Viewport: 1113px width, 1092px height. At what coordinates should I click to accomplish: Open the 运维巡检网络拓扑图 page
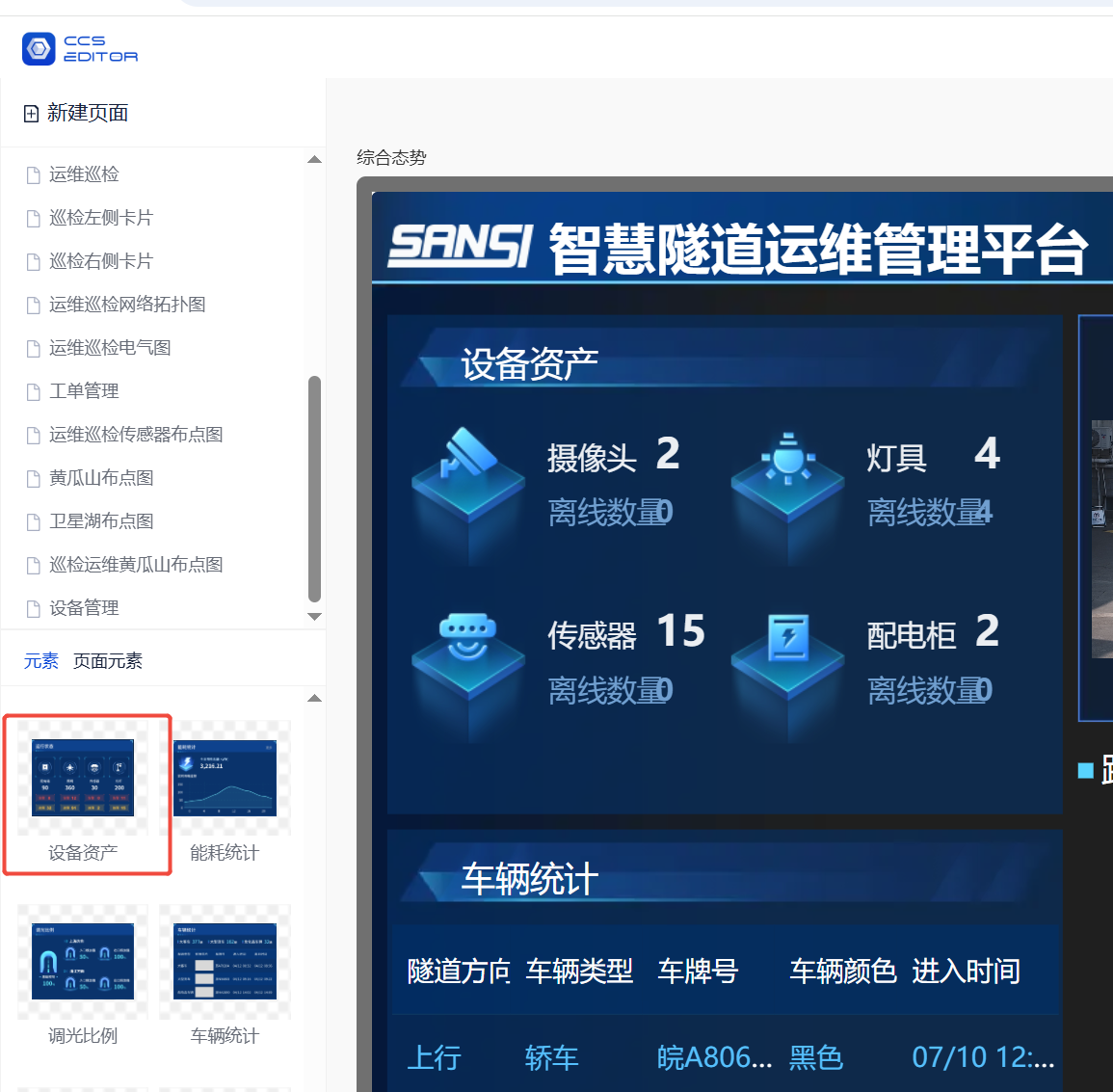[128, 305]
